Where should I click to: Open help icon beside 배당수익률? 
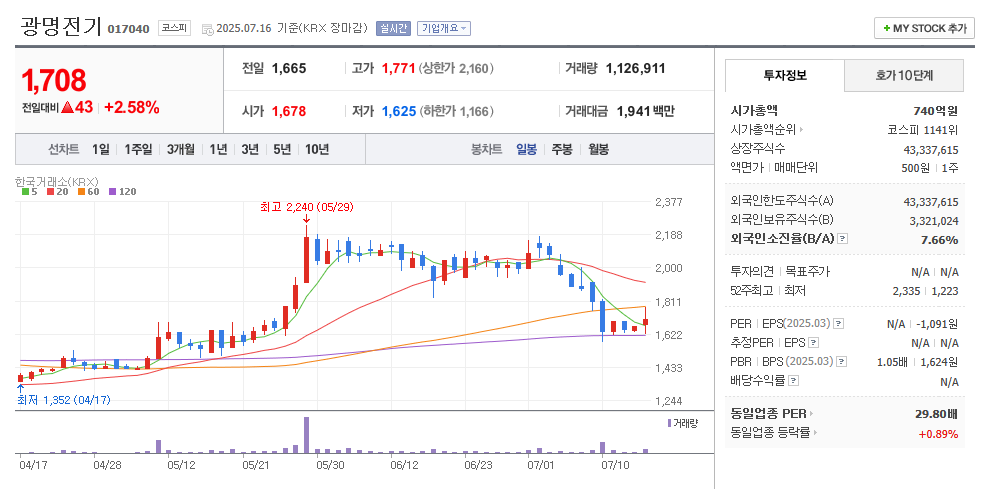[x=793, y=381]
